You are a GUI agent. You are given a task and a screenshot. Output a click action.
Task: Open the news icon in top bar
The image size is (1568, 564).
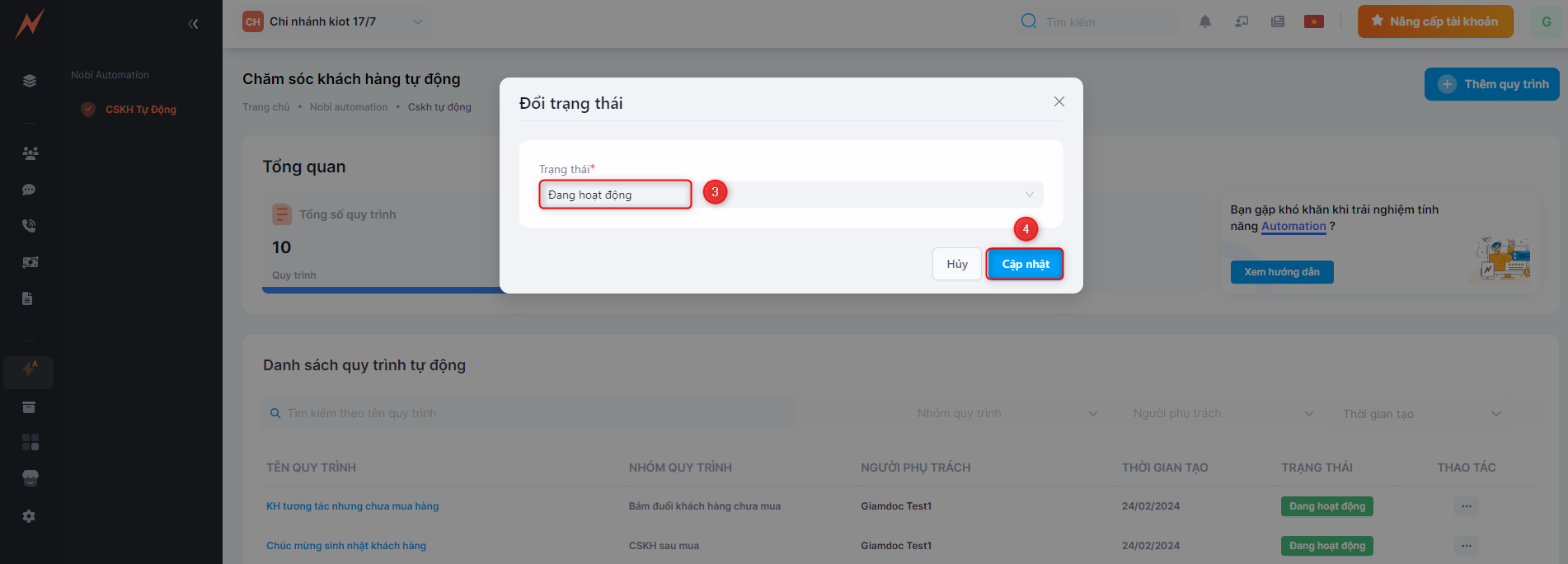point(1277,22)
